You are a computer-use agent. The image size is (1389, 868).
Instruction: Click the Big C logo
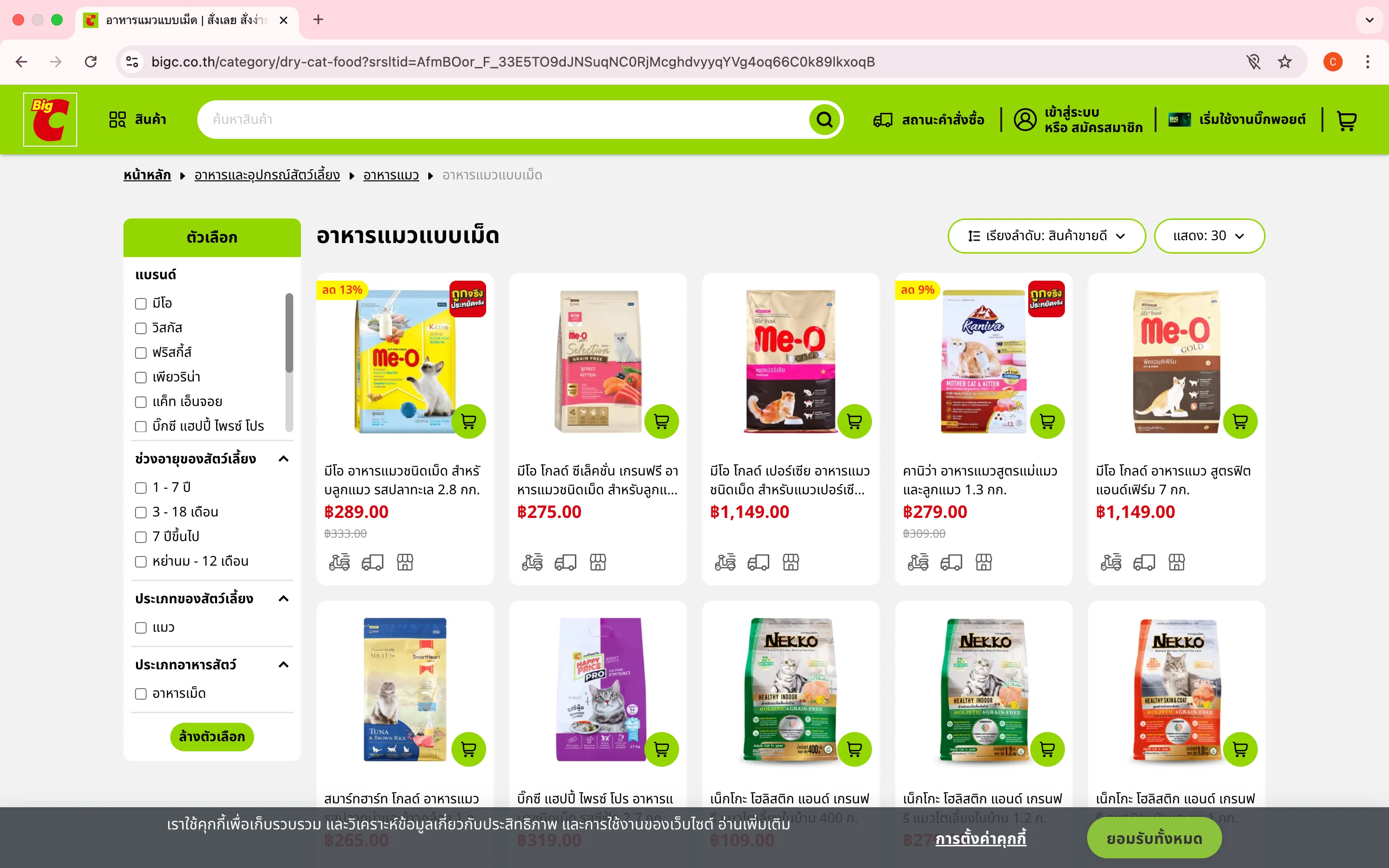pos(50,120)
